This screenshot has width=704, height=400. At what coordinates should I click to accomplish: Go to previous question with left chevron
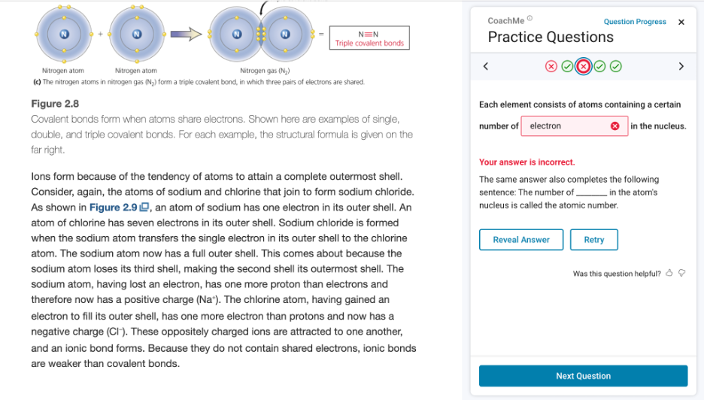(485, 67)
